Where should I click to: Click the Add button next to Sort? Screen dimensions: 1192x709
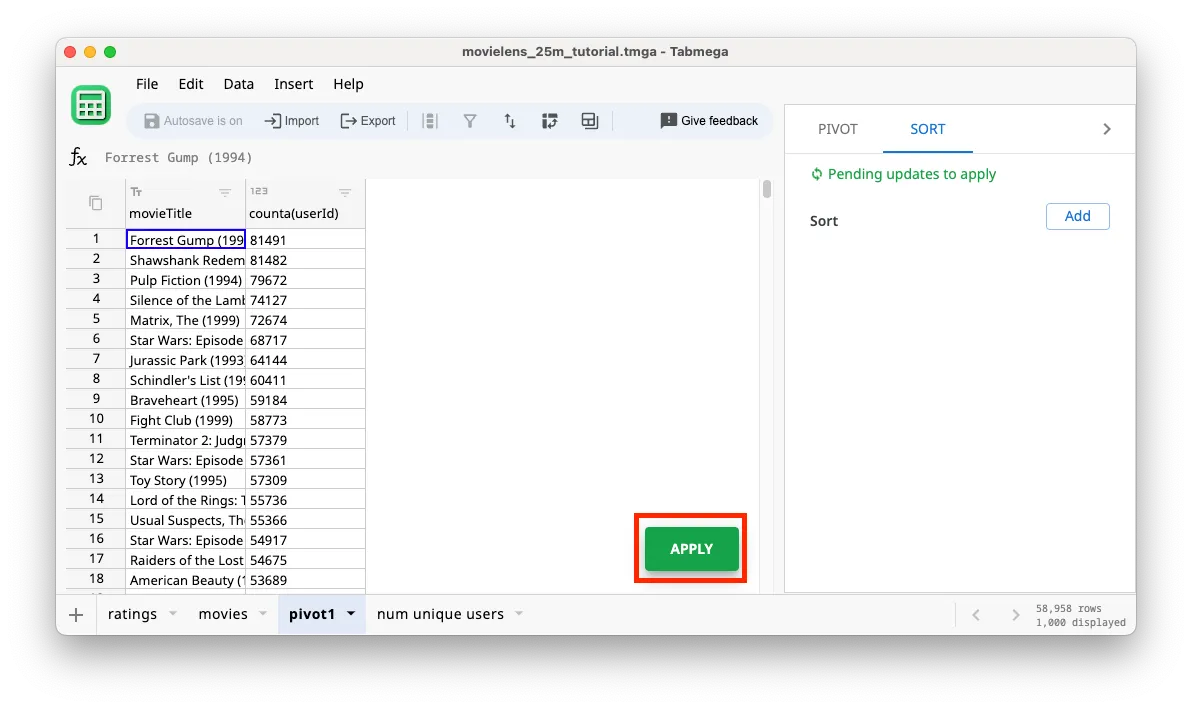point(1077,216)
